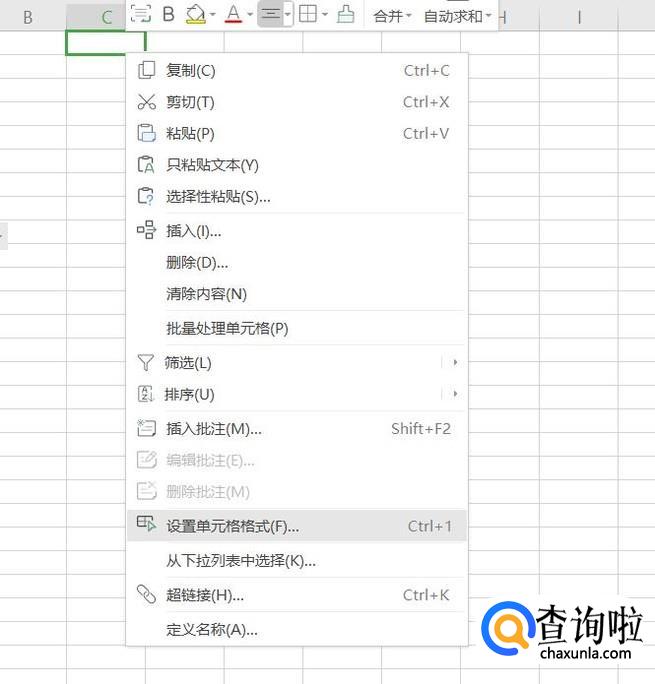This screenshot has height=684, width=655.
Task: Open 超链接(H)... dialog
Action: tap(297, 595)
